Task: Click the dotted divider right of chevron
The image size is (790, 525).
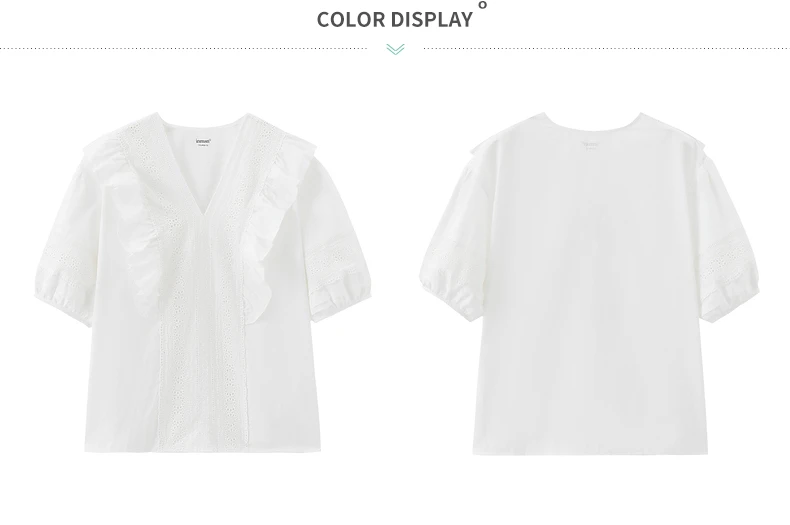Action: (607, 49)
